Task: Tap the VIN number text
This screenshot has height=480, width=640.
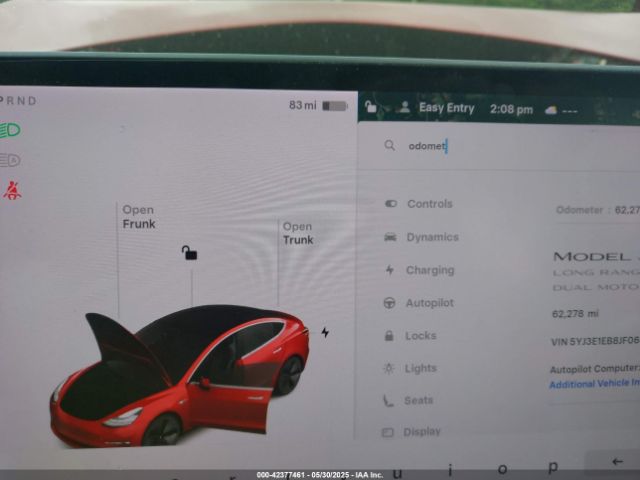Action: [x=595, y=341]
